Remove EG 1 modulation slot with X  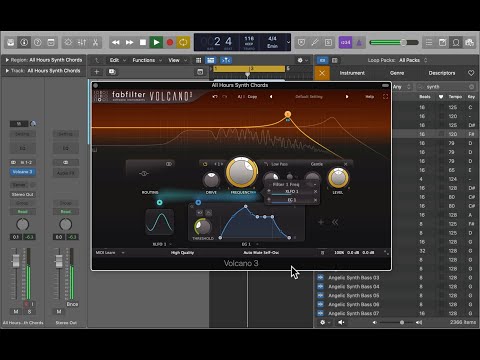pyautogui.click(x=315, y=200)
